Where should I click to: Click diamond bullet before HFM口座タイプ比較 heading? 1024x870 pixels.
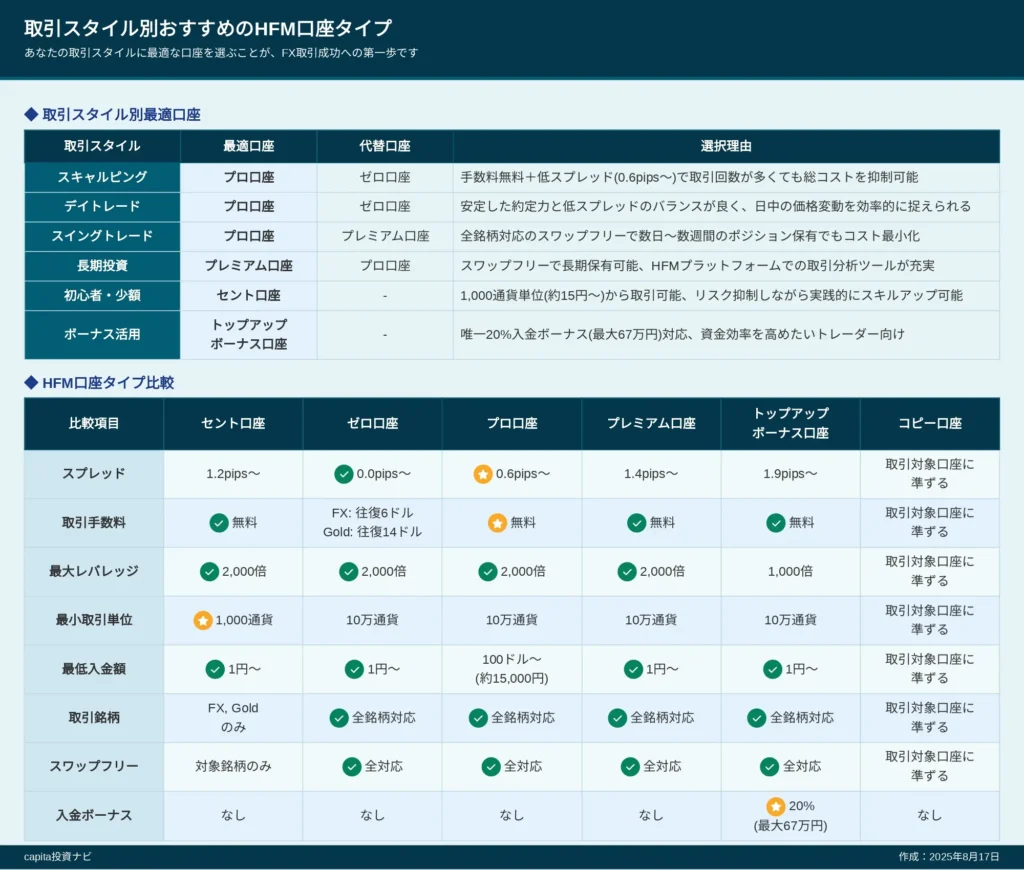tap(31, 383)
